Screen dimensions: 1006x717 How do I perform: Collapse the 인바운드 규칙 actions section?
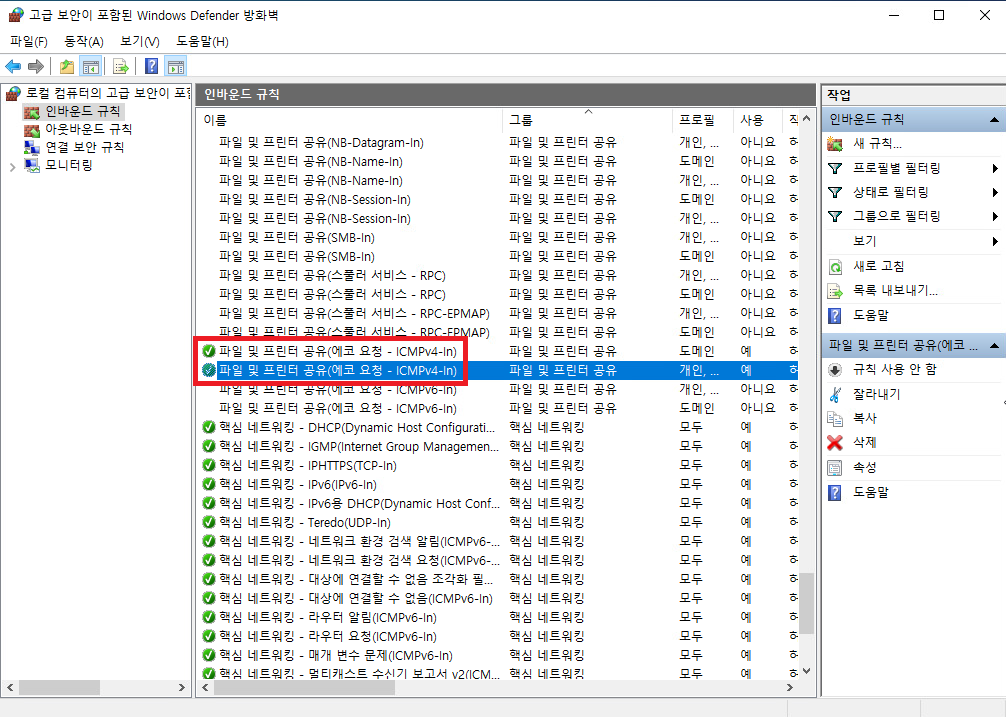tap(994, 120)
